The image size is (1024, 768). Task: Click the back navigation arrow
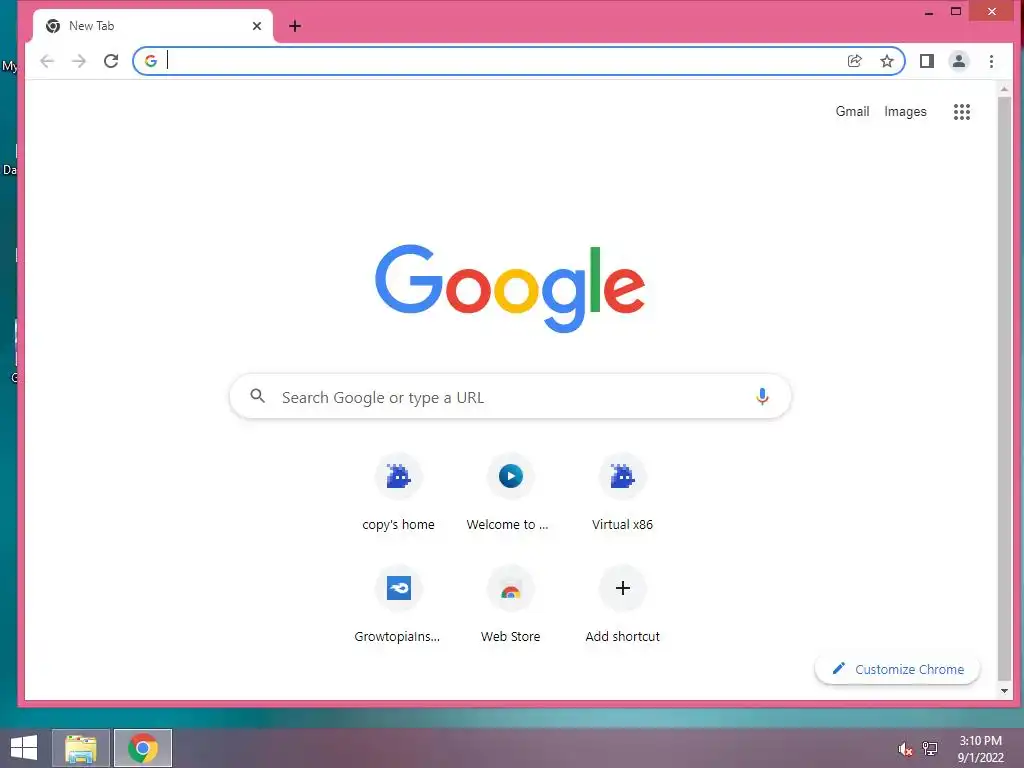pos(47,61)
